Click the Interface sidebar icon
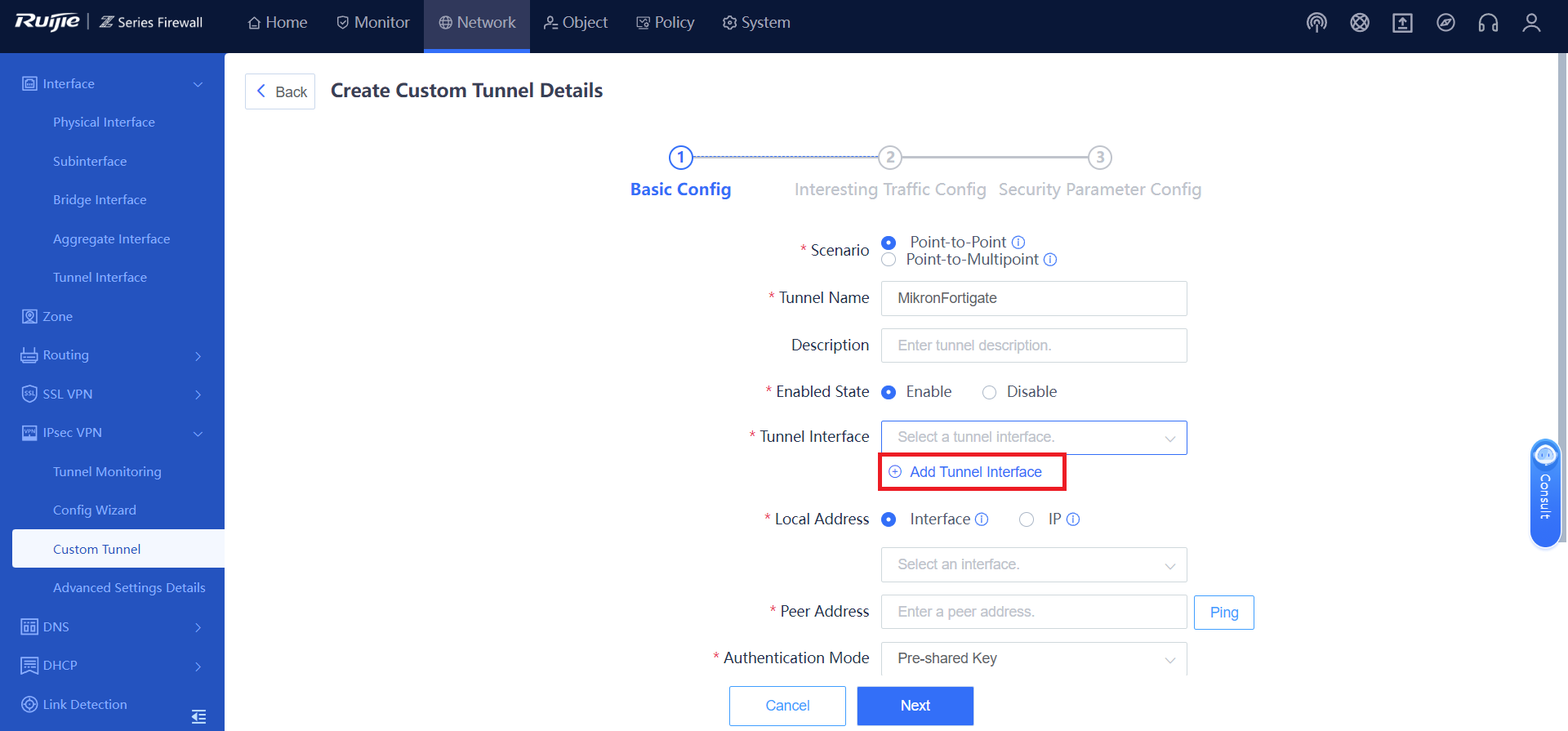Viewport: 1568px width, 731px height. tap(29, 83)
